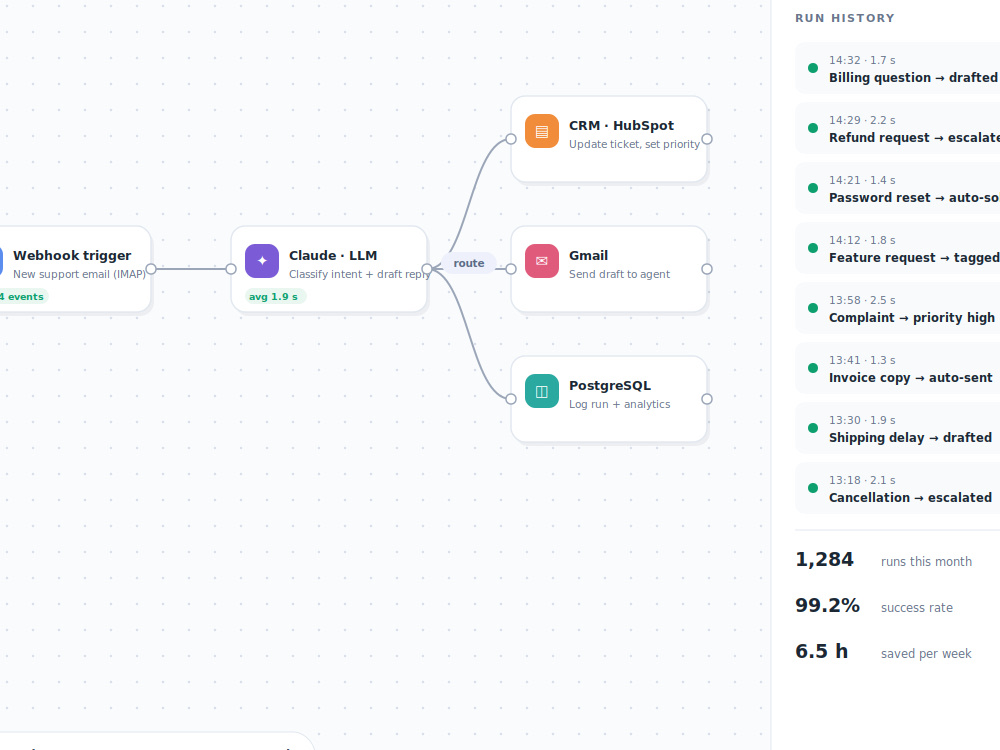Click 'Send draft to agent' subtitle
Viewport: 1000px width, 750px height.
click(619, 274)
